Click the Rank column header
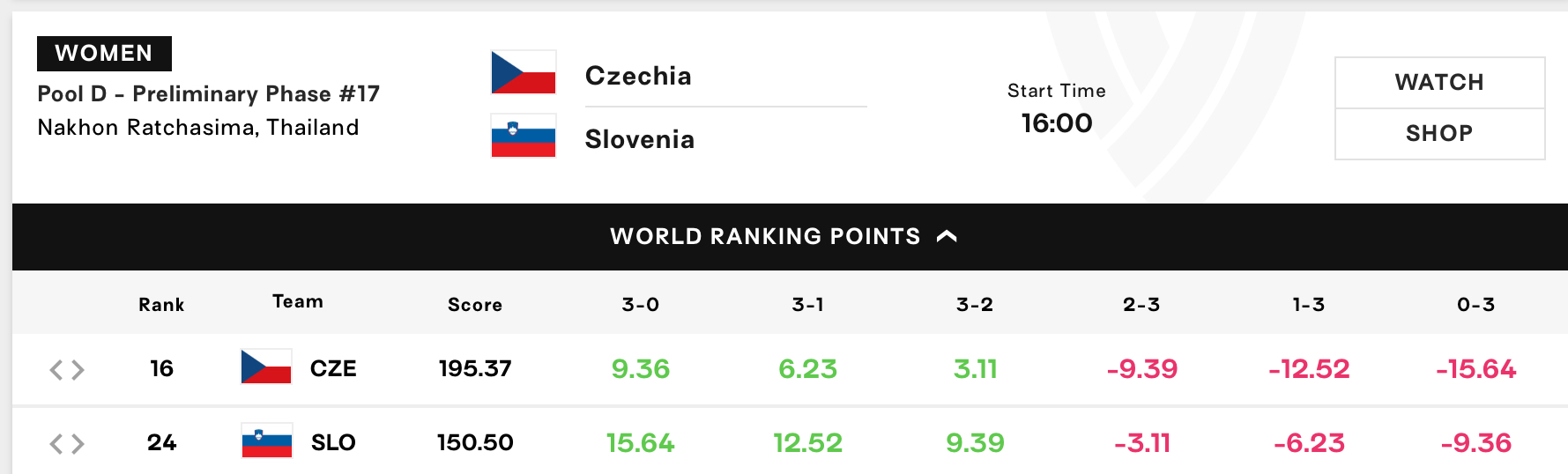The height and width of the screenshot is (474, 1568). pyautogui.click(x=161, y=305)
